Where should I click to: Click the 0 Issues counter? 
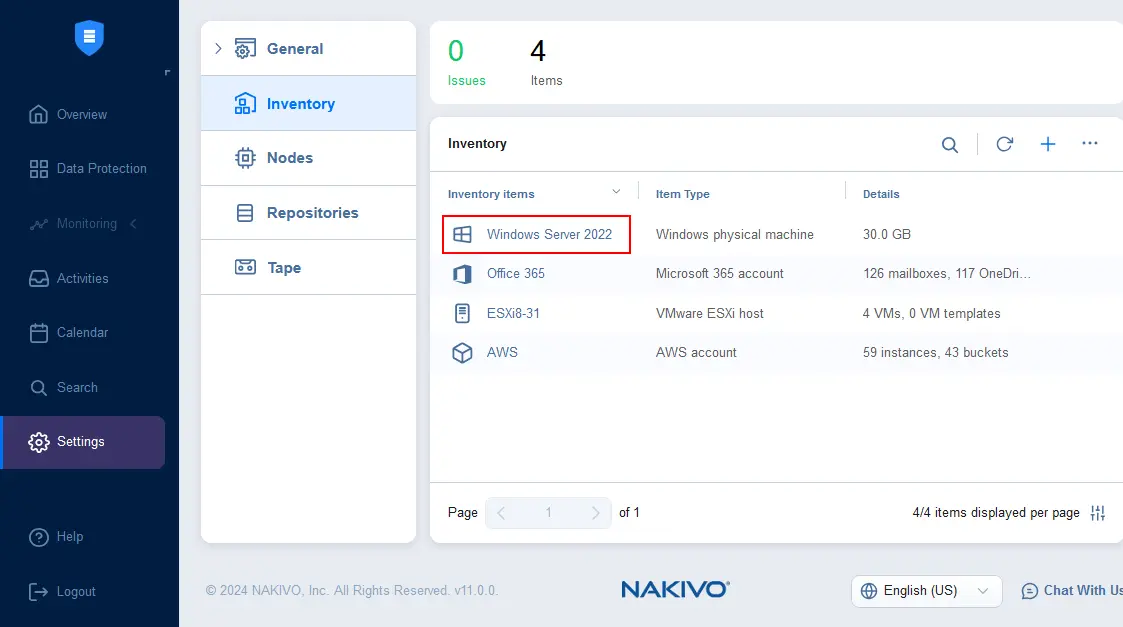point(466,62)
